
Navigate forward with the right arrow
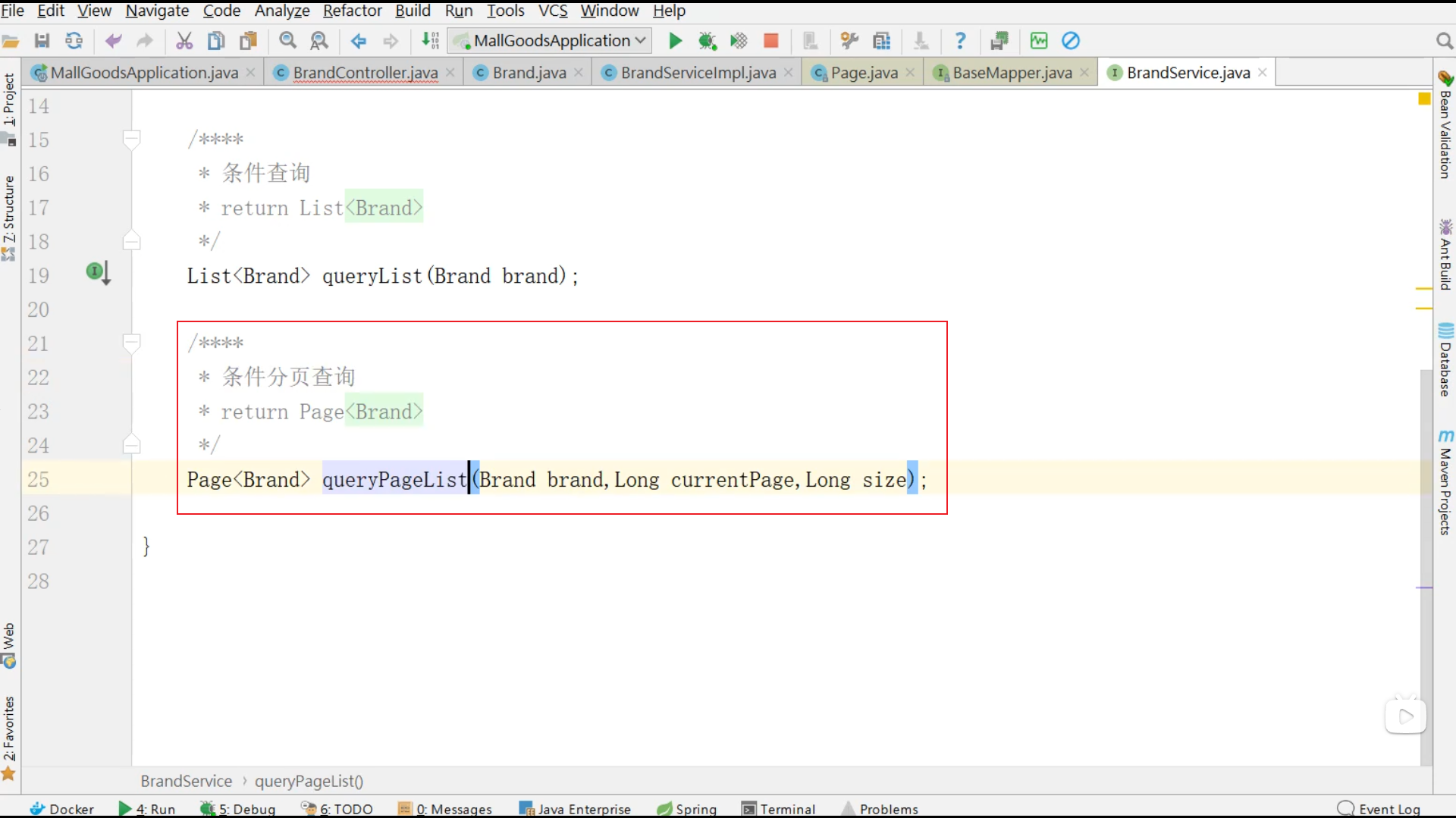391,41
